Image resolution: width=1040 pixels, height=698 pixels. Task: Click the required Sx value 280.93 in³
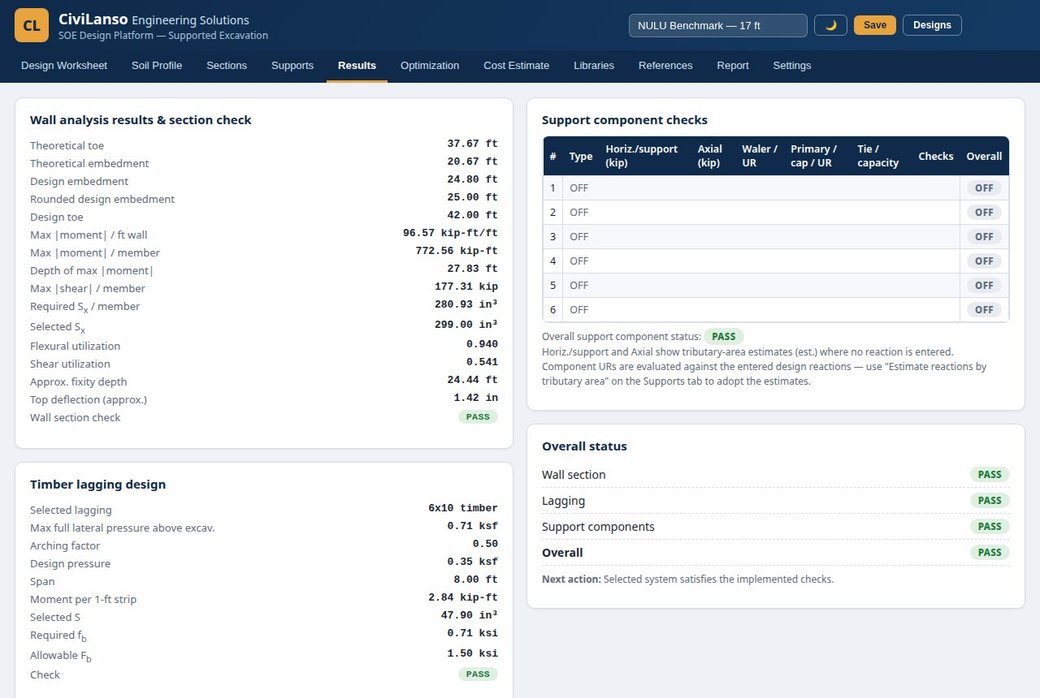click(x=466, y=305)
